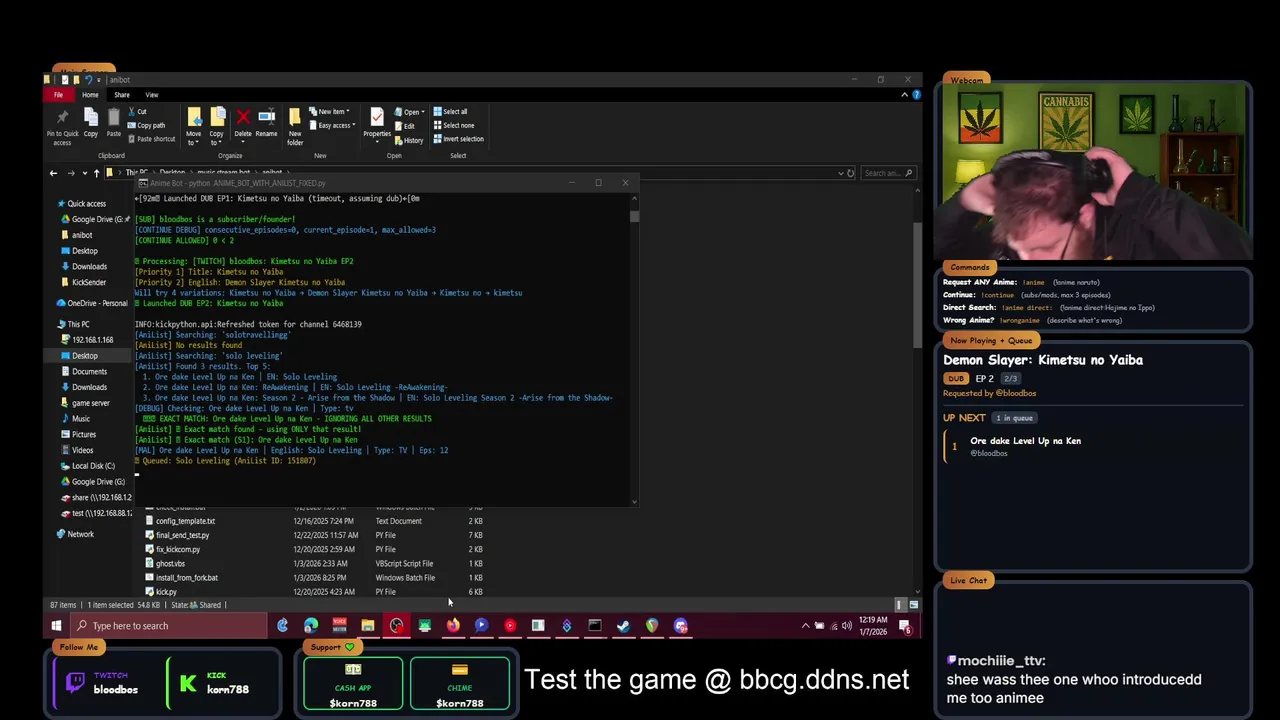Select file config_template.txt
Image resolution: width=1280 pixels, height=720 pixels.
click(x=185, y=521)
